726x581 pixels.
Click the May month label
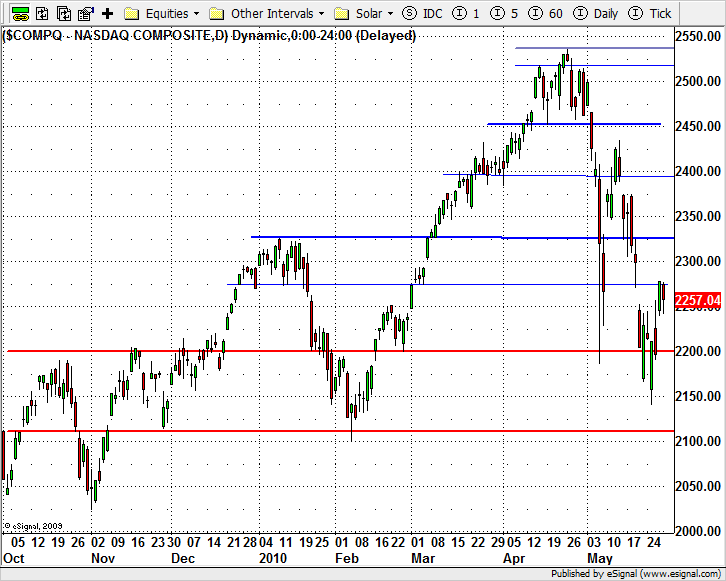[x=600, y=558]
